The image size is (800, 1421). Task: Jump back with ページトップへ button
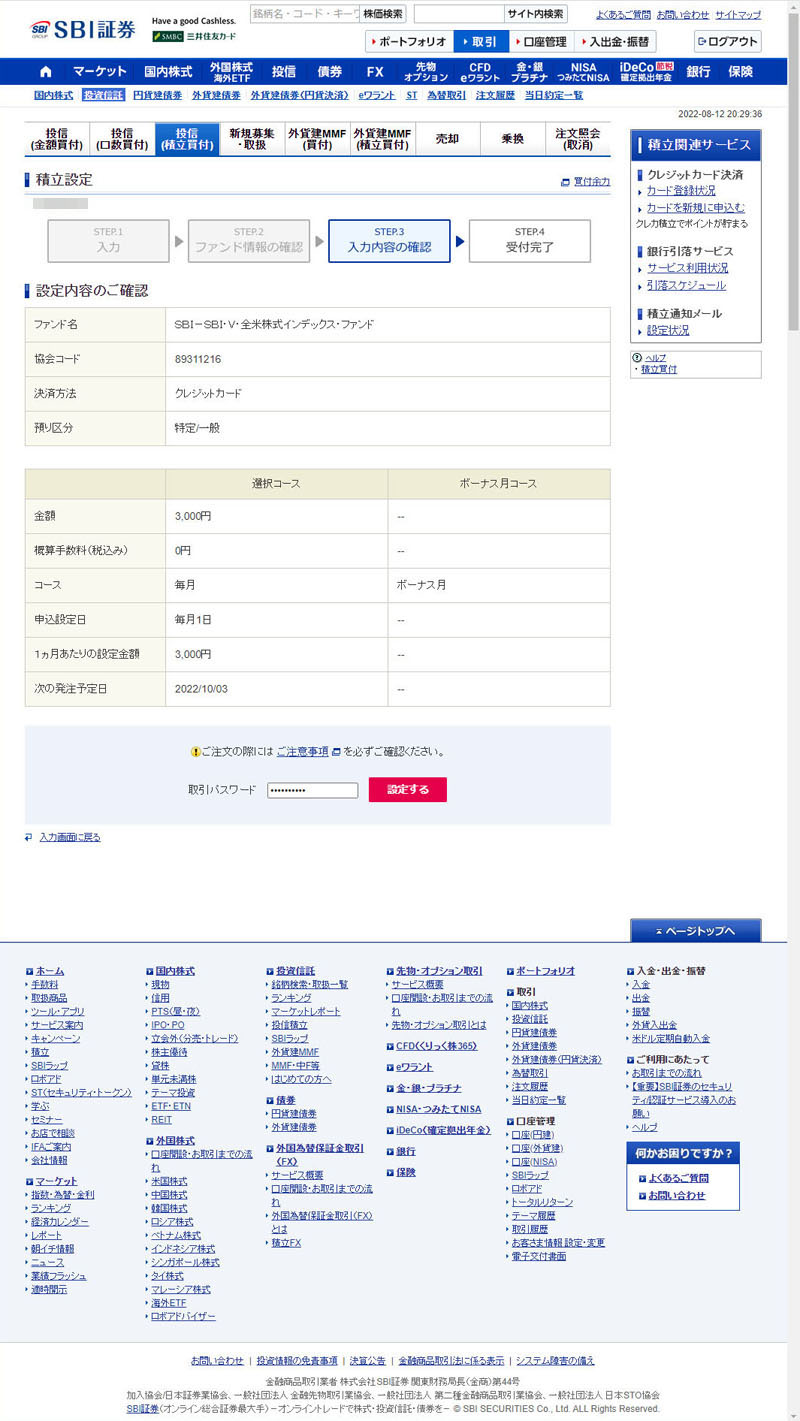[x=695, y=931]
